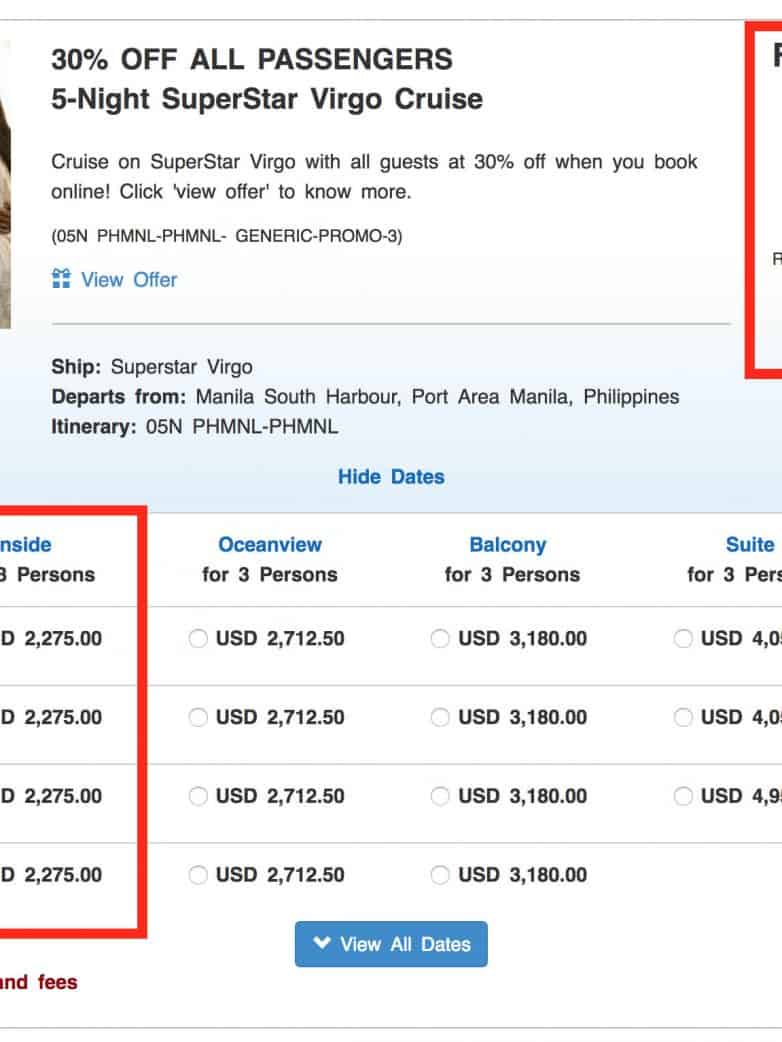Pick Oceanview USD 2,712.50 in fourth row
Screen dimensions: 782x1042
click(x=198, y=876)
